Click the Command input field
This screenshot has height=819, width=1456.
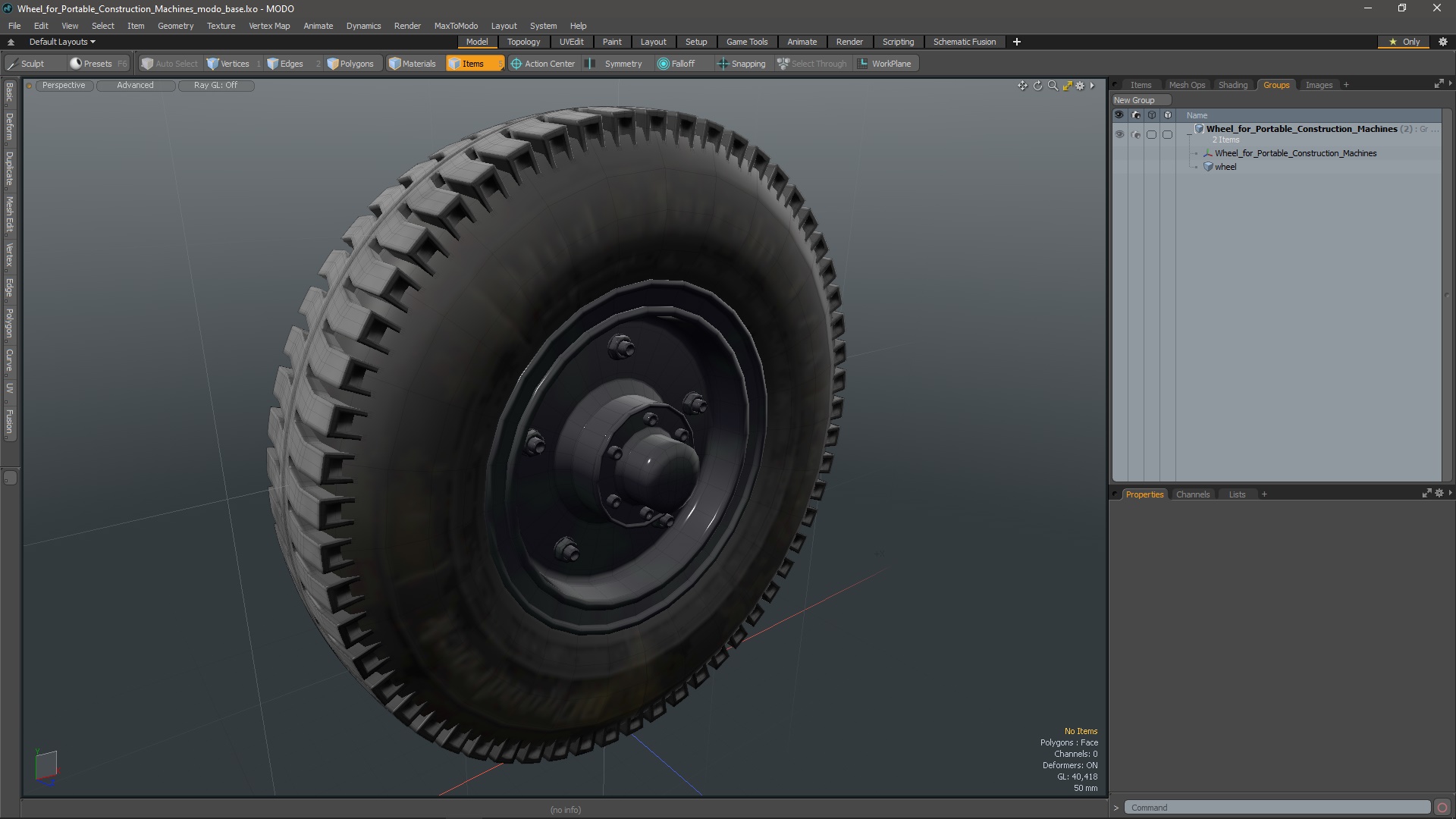(x=1277, y=808)
